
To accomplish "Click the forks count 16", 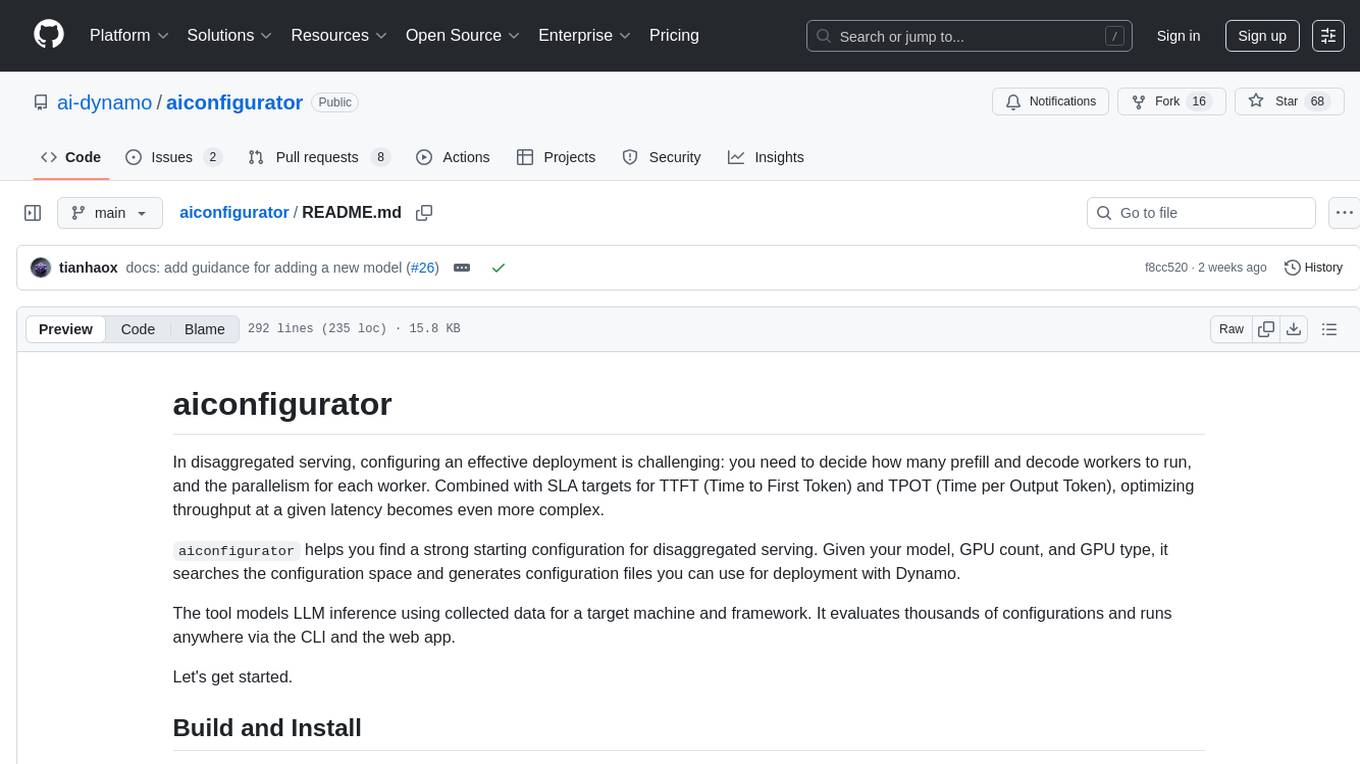I will click(x=1199, y=101).
